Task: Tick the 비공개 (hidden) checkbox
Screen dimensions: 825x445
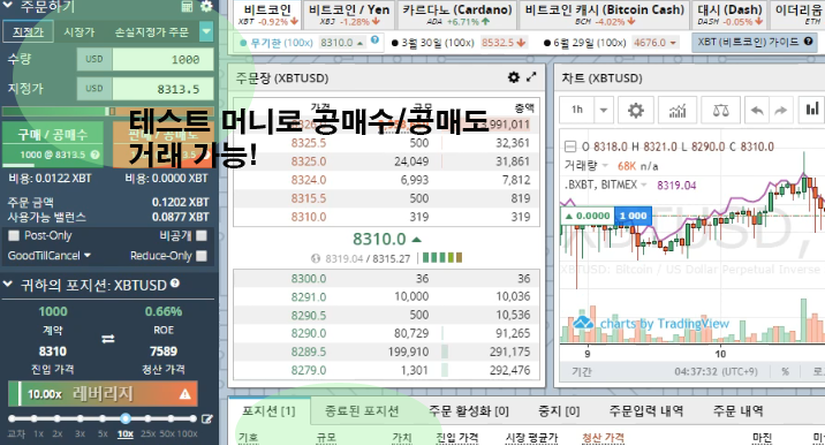Action: 202,236
